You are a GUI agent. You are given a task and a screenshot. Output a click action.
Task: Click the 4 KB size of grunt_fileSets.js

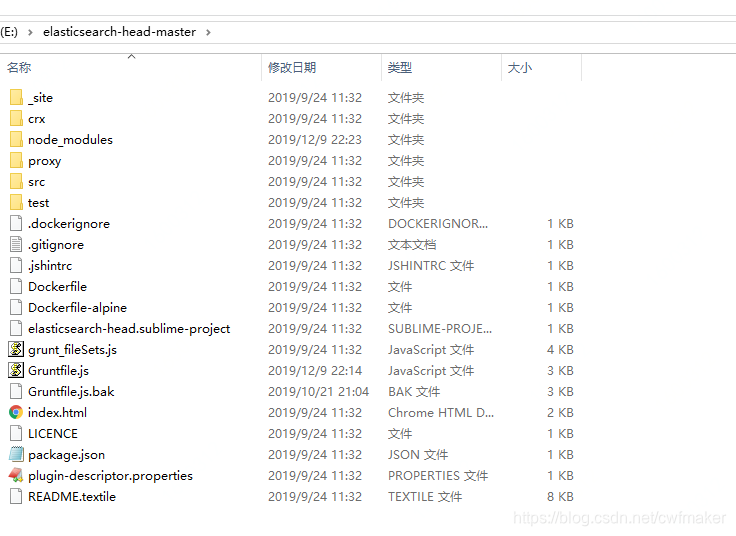[560, 350]
